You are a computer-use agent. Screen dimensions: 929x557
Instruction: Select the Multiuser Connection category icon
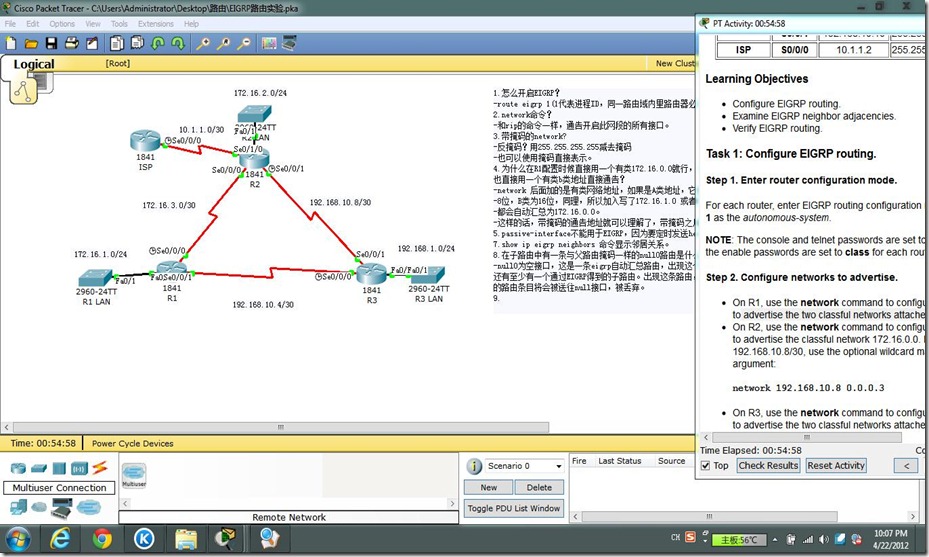coord(89,507)
